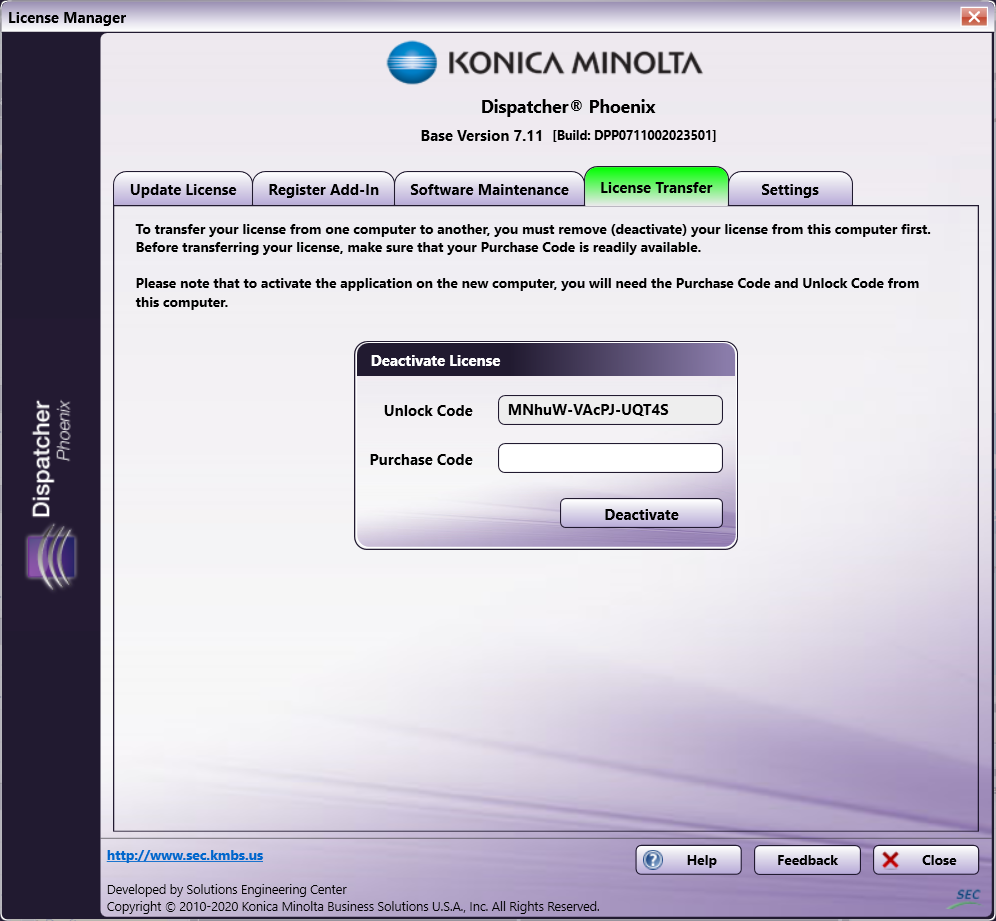Click the License Transfer tab

656,187
